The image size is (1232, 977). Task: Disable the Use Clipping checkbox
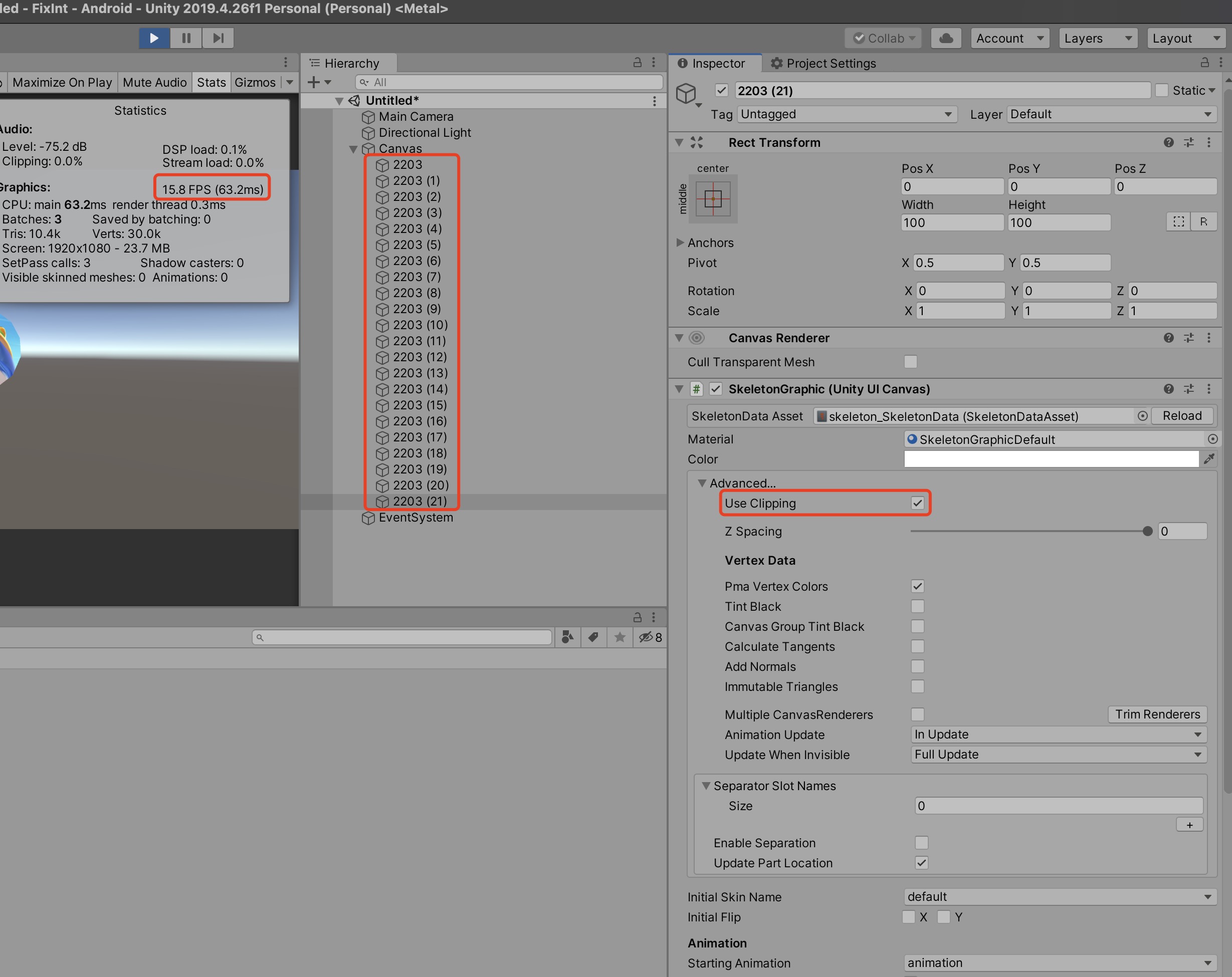click(918, 504)
